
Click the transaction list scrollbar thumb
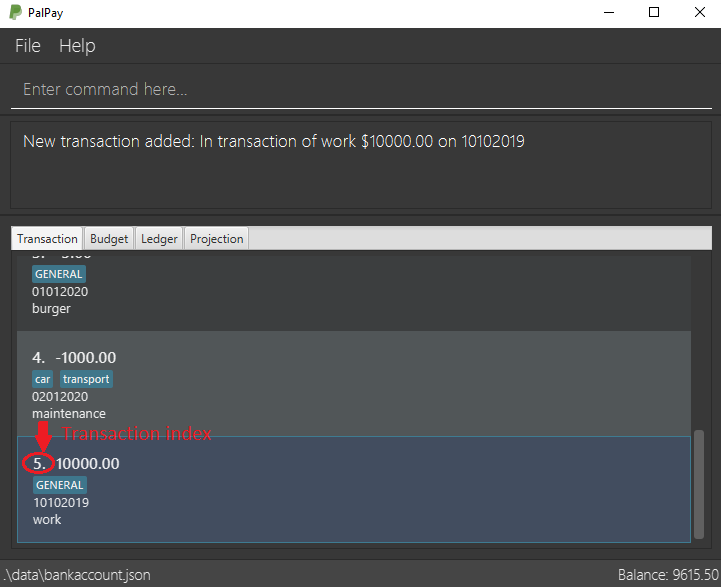coord(699,484)
